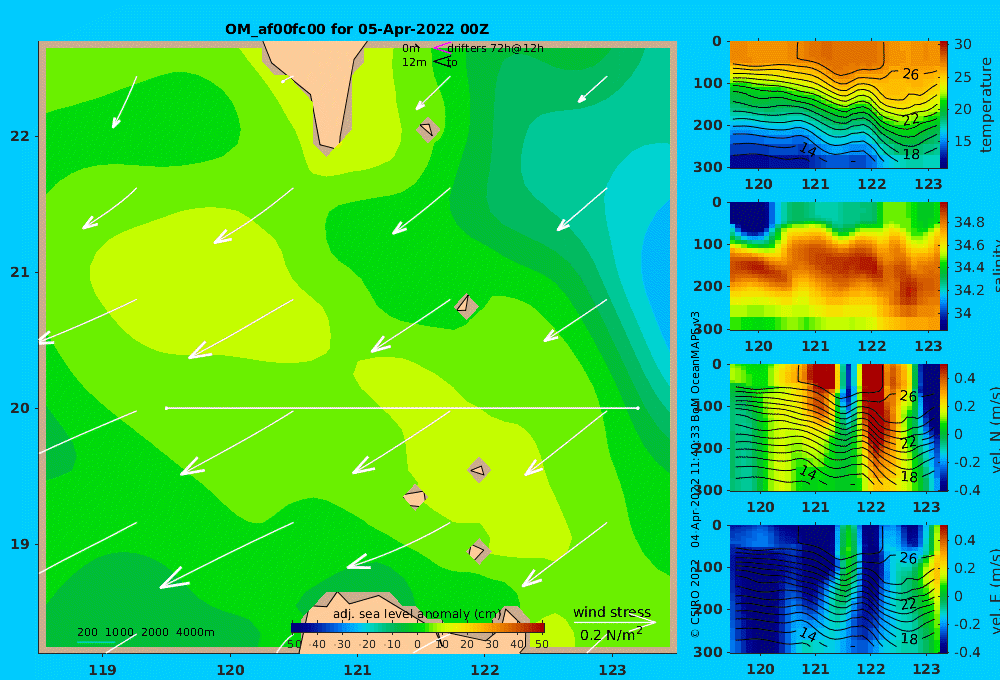Click the 'vel. E (m/s)' axis label

[x=995, y=591]
